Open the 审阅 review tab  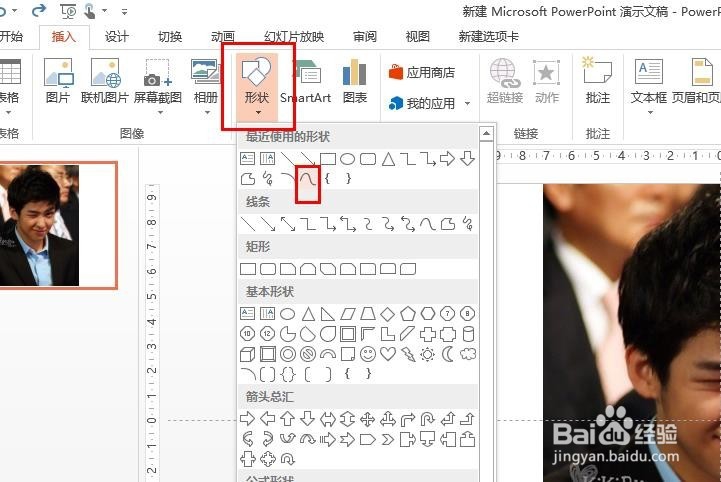tap(365, 36)
